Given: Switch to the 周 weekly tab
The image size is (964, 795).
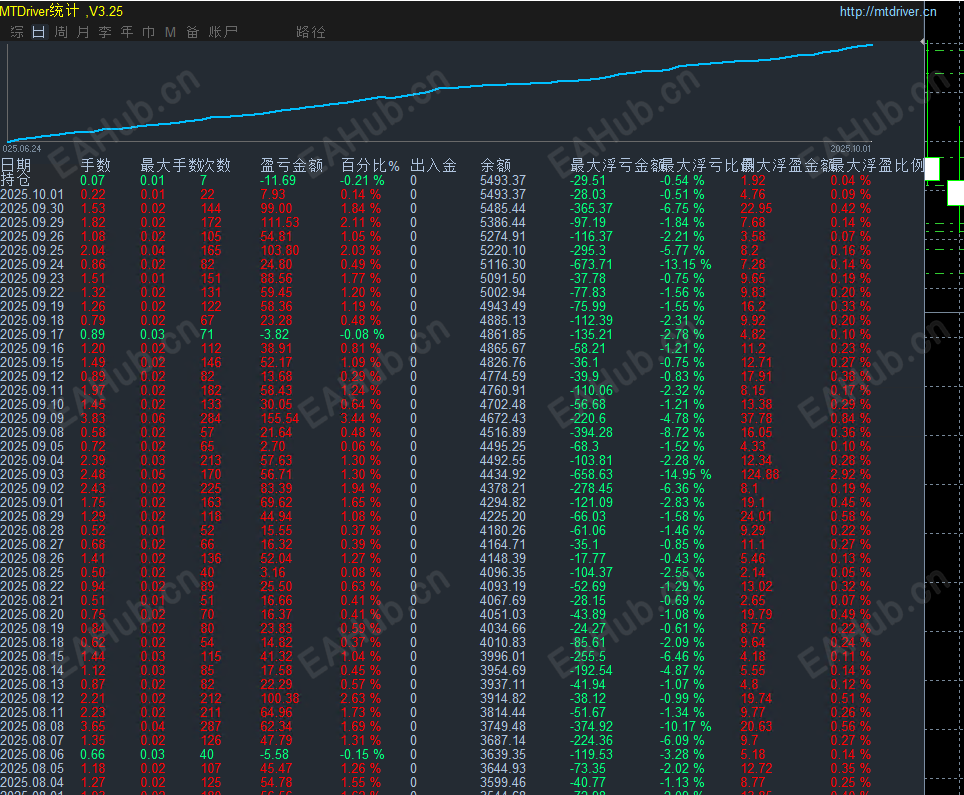Looking at the screenshot, I should pyautogui.click(x=60, y=32).
